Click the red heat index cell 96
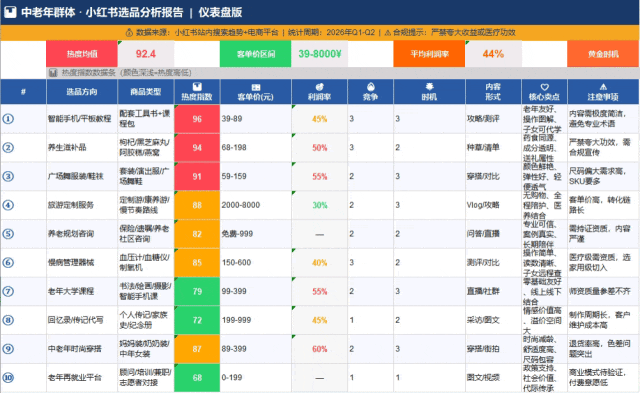The height and width of the screenshot is (393, 640). point(197,119)
